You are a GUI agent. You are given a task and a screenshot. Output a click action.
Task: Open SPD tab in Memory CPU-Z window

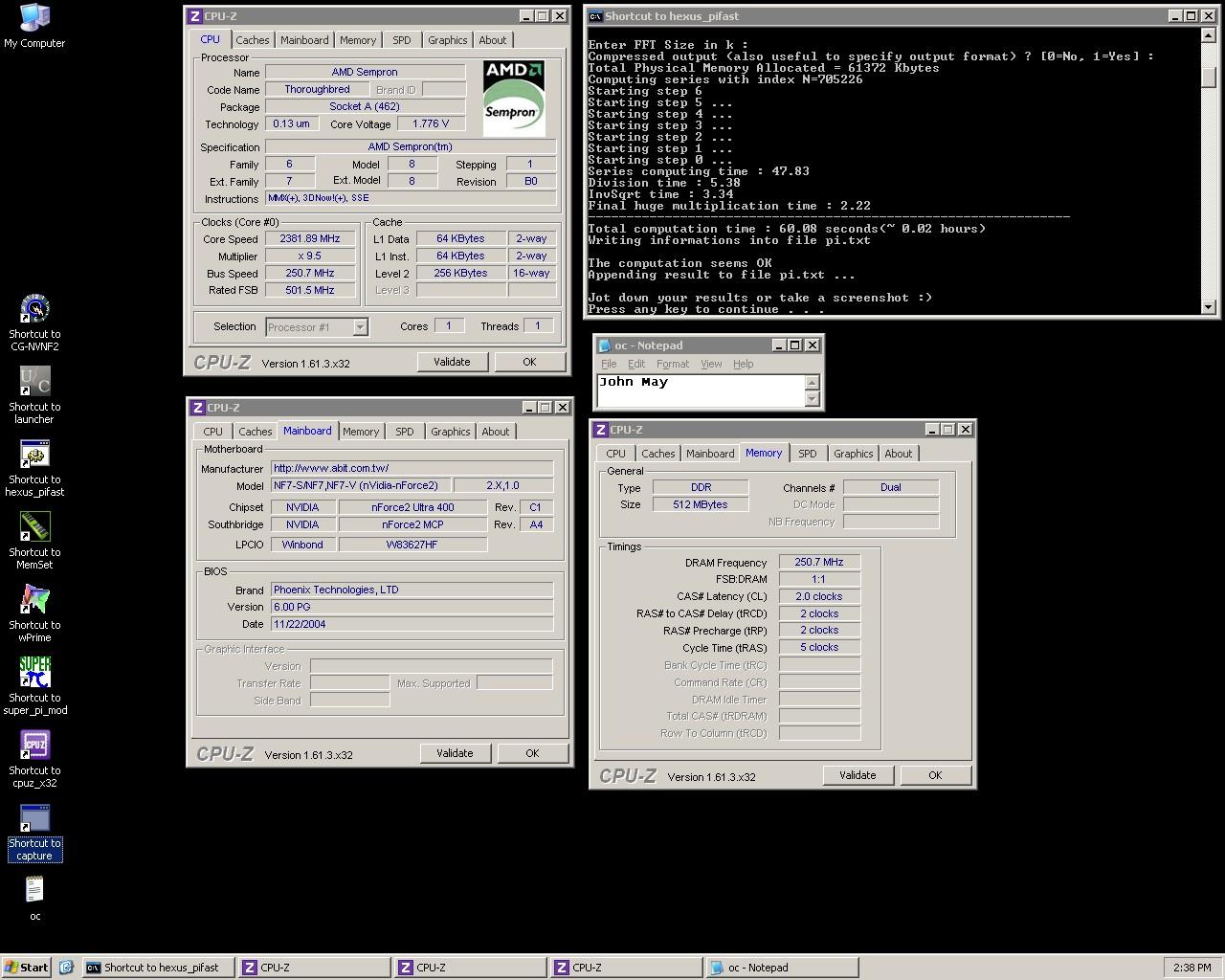click(x=808, y=454)
